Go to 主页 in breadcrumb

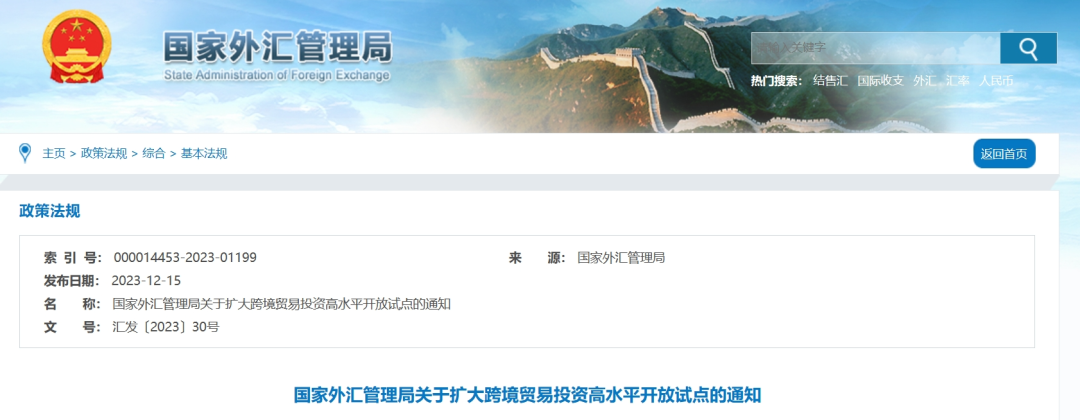[54, 154]
